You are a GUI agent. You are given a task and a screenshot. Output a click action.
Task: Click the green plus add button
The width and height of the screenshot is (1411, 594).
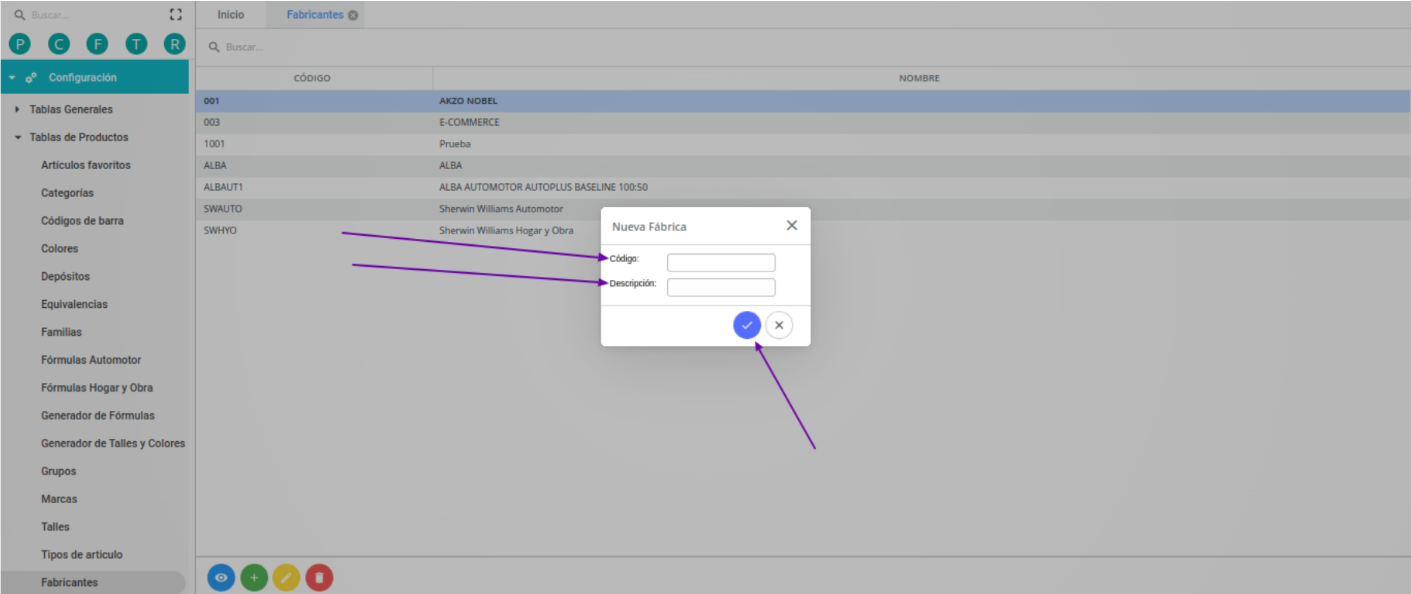[254, 577]
